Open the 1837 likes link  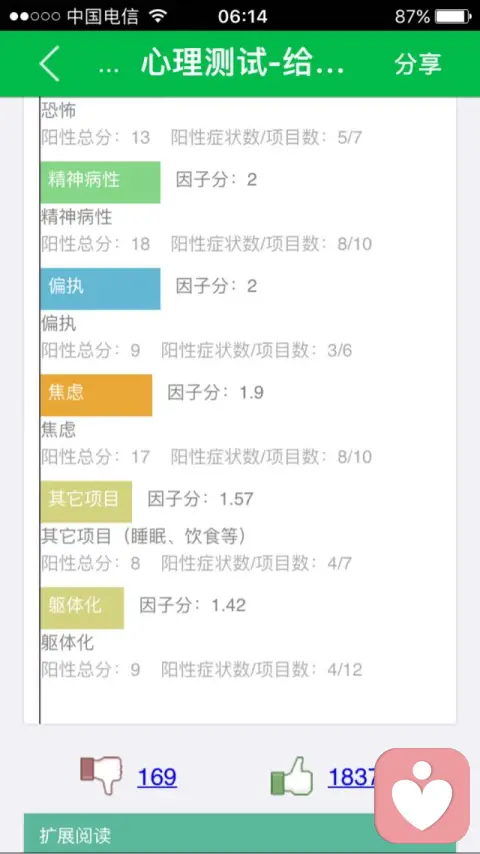point(352,777)
